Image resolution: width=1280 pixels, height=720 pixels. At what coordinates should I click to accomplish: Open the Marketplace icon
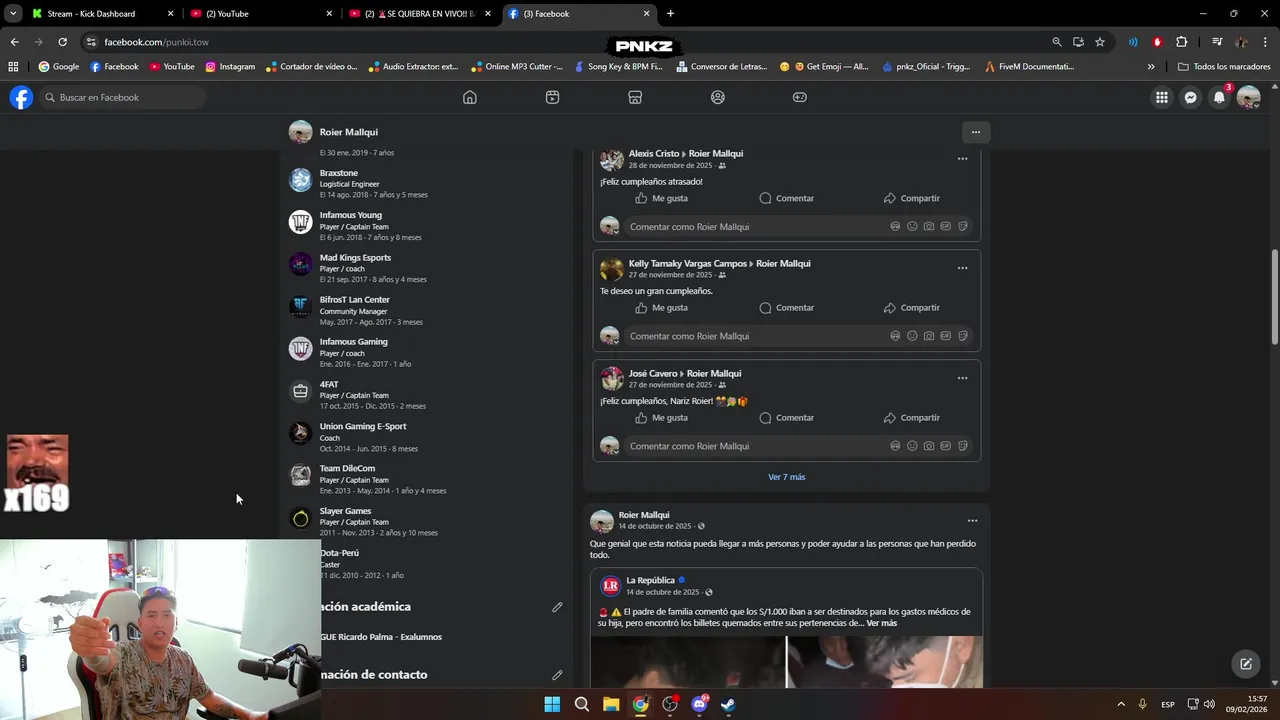(x=635, y=97)
